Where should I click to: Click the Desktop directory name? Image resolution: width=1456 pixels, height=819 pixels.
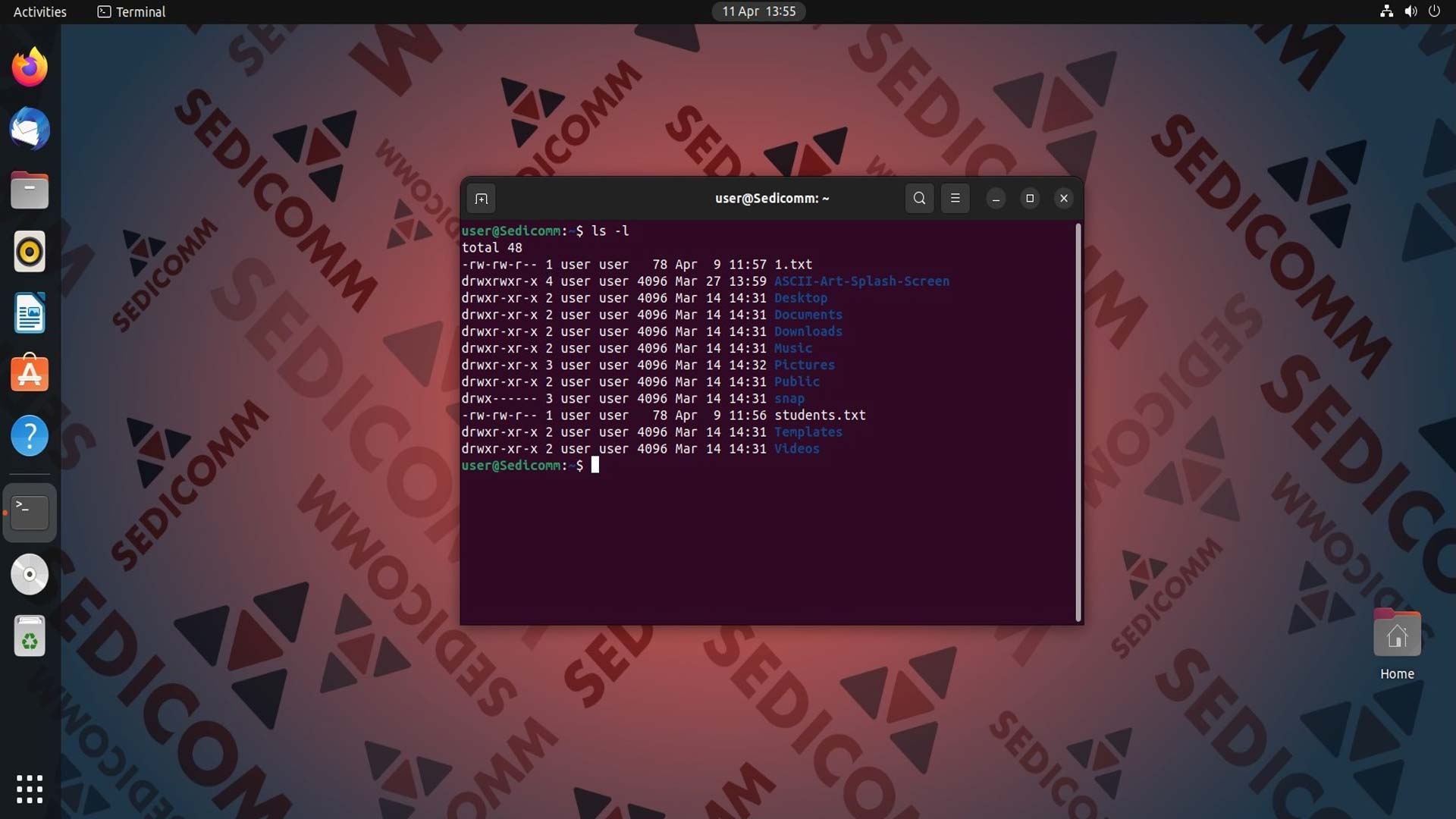[801, 298]
